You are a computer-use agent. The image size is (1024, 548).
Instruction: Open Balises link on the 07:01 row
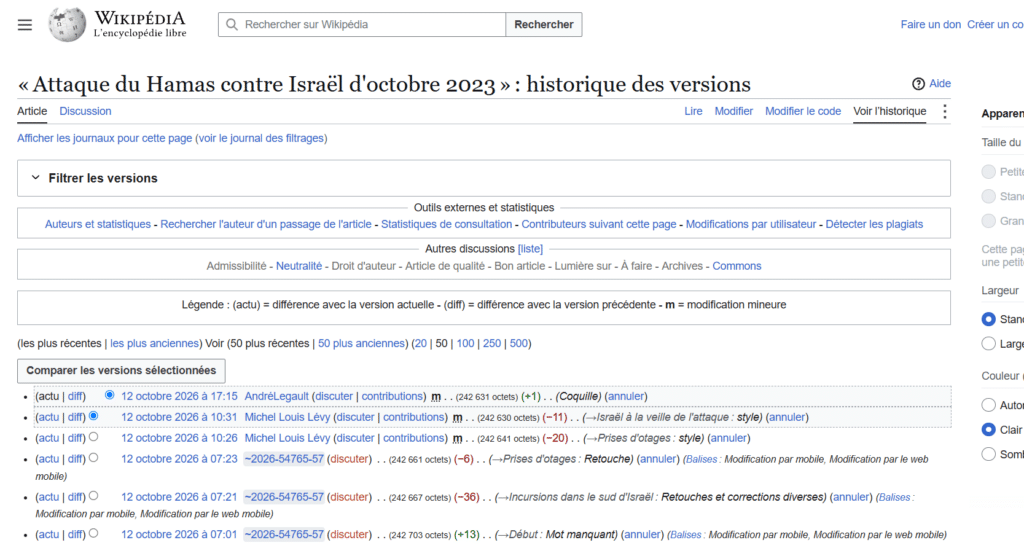[x=686, y=534]
